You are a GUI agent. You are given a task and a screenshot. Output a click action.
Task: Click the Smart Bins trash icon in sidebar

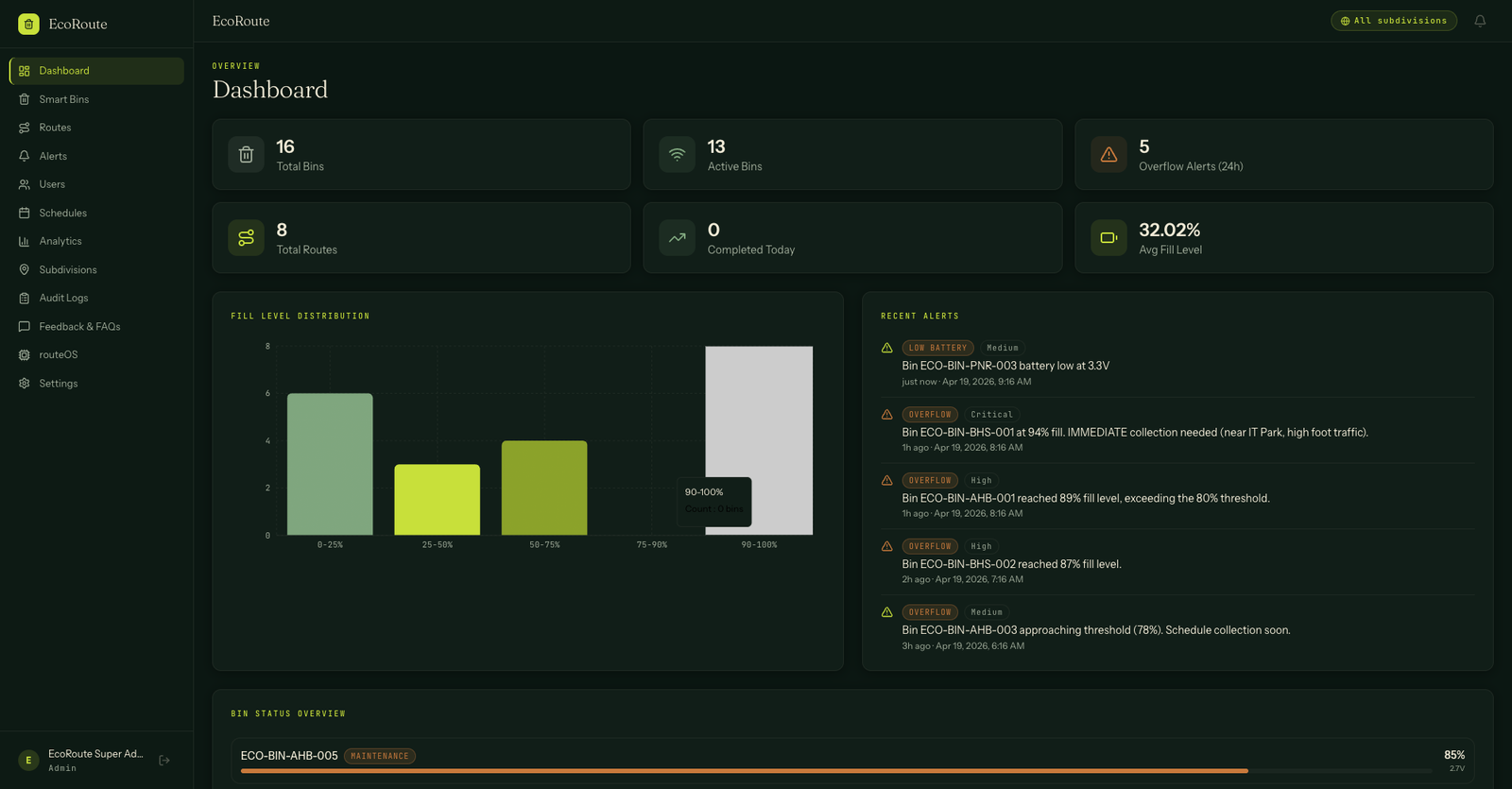(25, 99)
